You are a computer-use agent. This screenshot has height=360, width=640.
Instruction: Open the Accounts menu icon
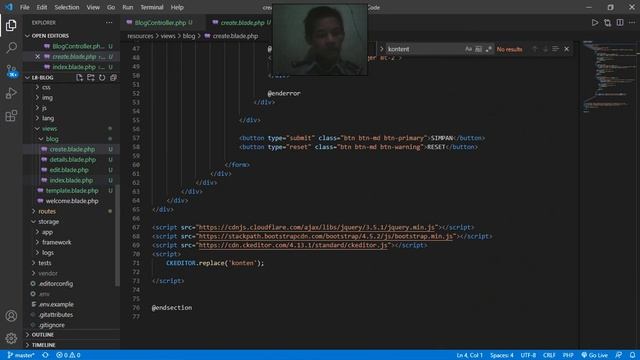click(11, 316)
